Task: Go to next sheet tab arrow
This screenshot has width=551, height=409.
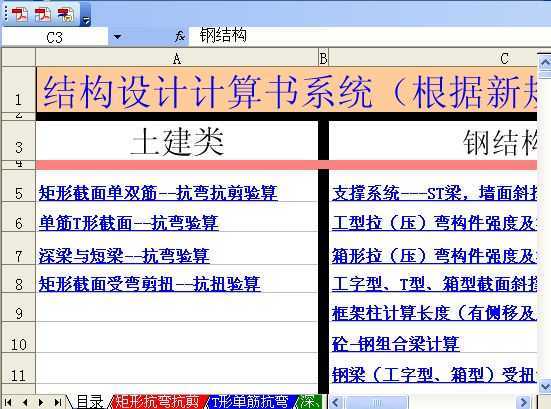Action: pyautogui.click(x=41, y=402)
